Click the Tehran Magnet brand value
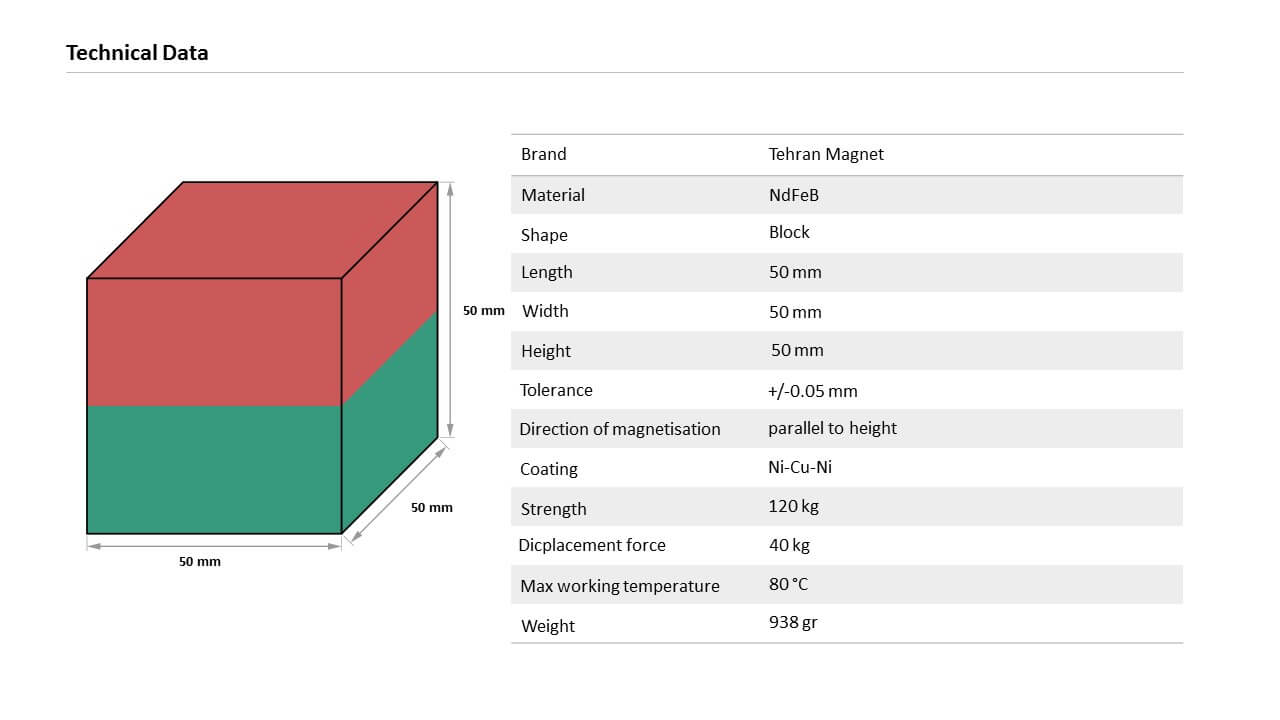This screenshot has height=720, width=1280. pos(826,154)
